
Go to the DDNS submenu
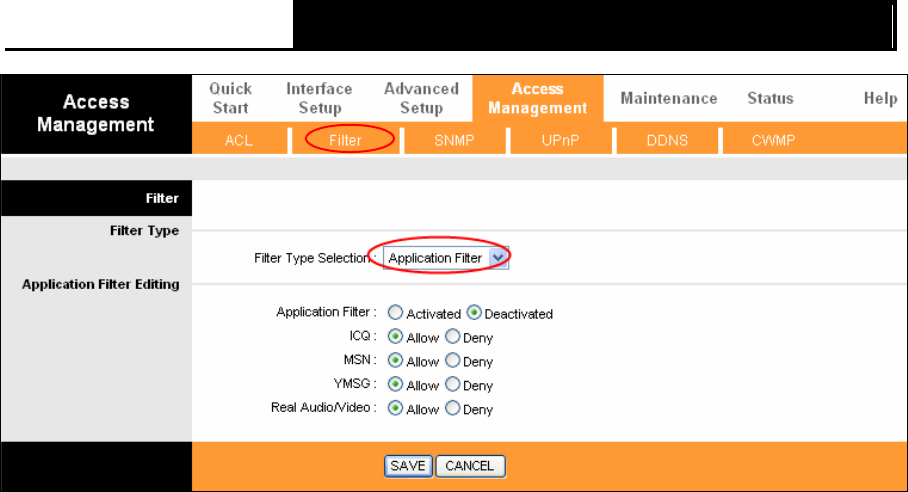(x=667, y=140)
